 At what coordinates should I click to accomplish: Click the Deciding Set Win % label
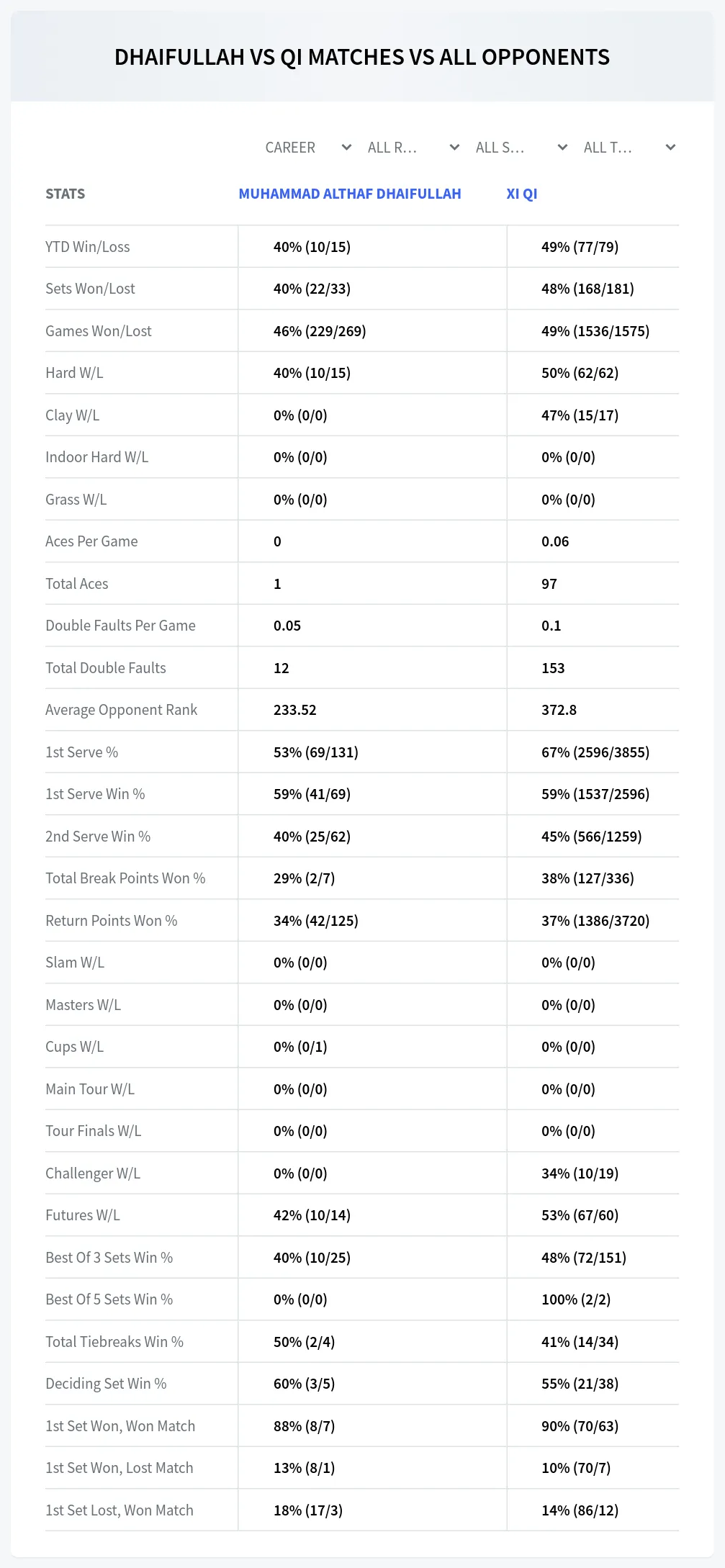click(x=106, y=1384)
